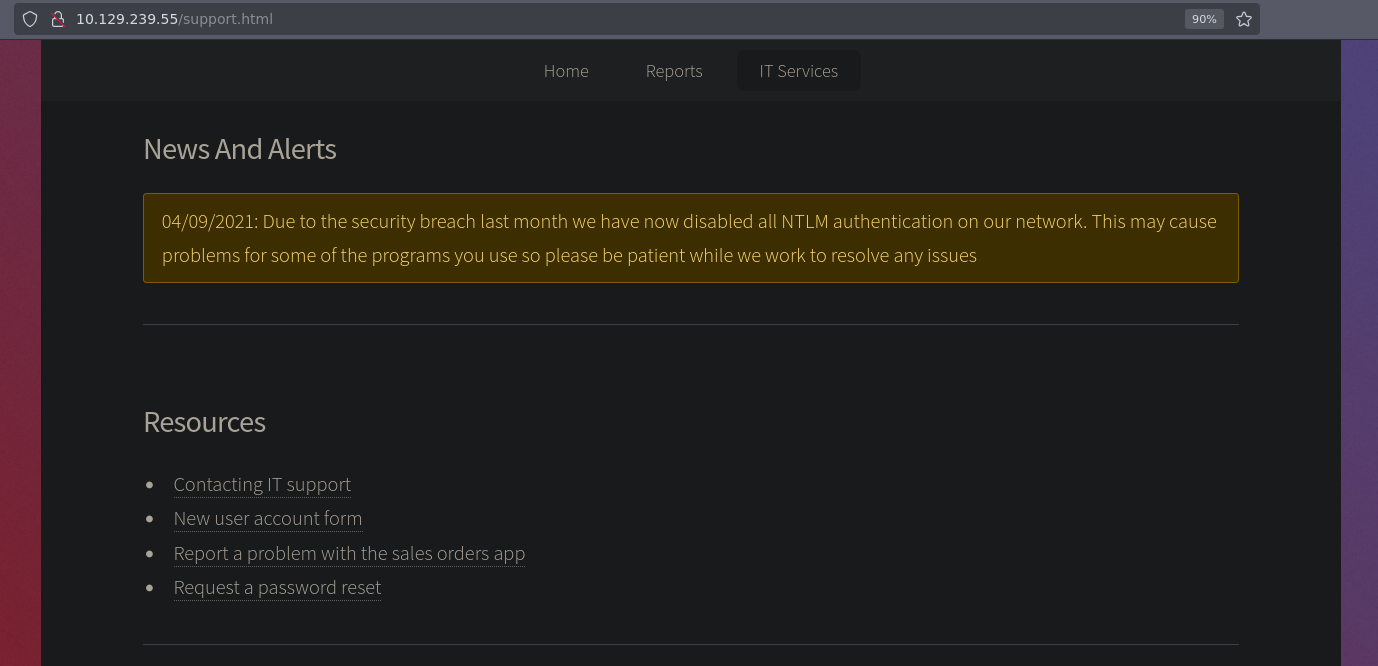The height and width of the screenshot is (666, 1378).
Task: Click the 04/09/2021 date in the alert
Action: [x=209, y=222]
